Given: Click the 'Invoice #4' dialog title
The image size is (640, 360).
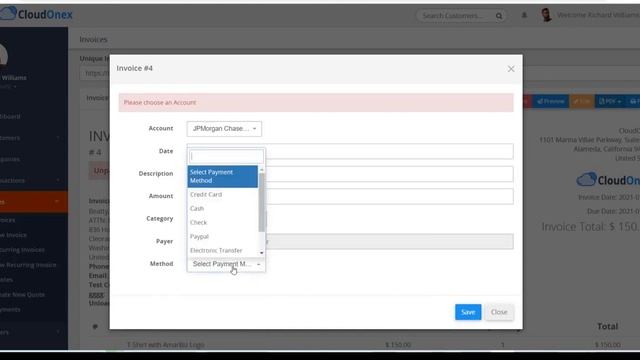Looking at the screenshot, I should click(x=134, y=68).
